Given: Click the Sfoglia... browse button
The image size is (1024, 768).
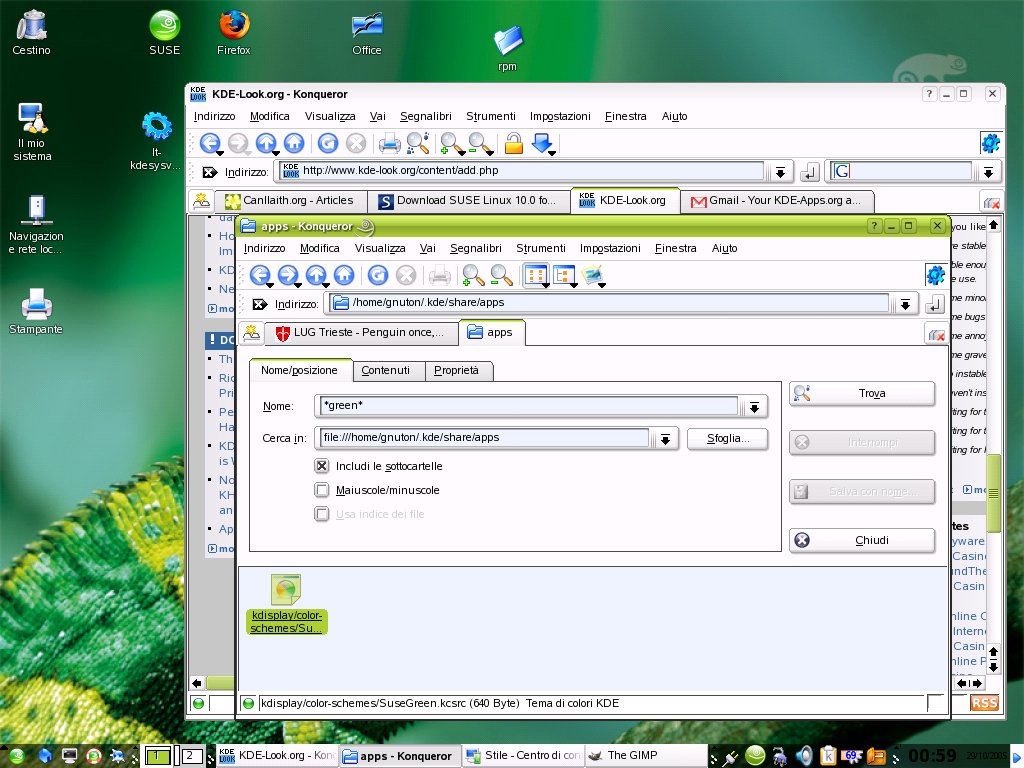Looking at the screenshot, I should pos(728,438).
